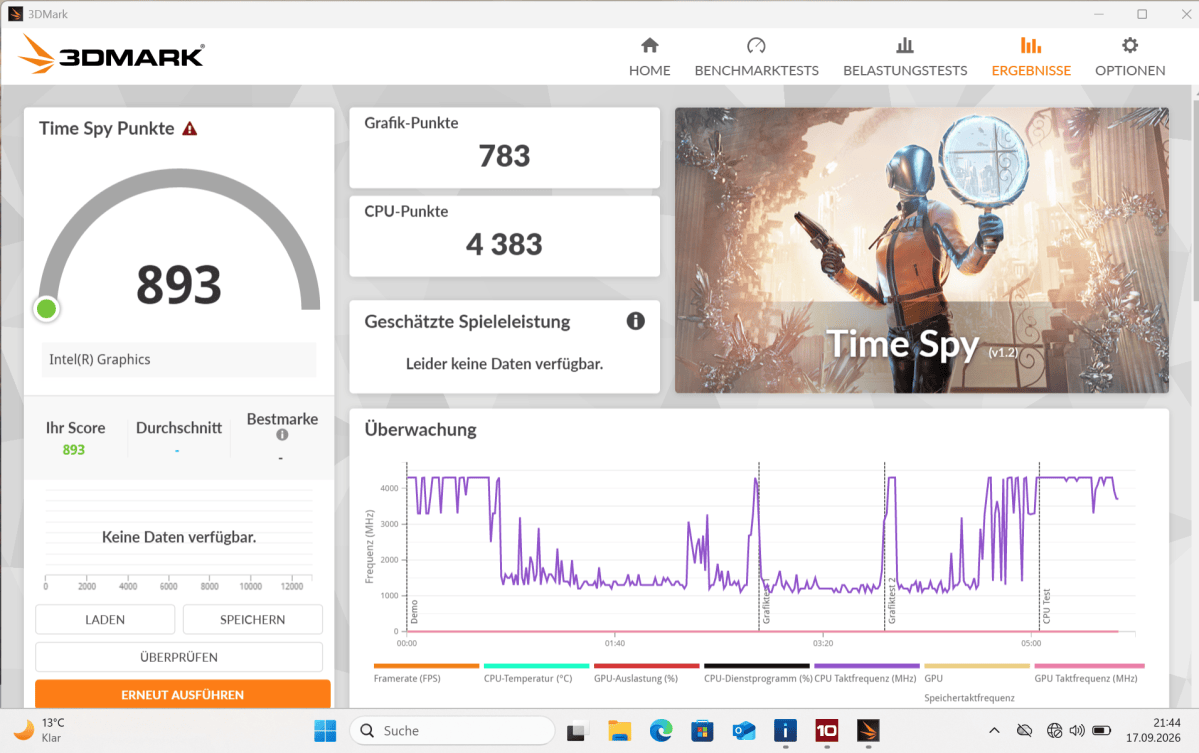Viewport: 1199px width, 753px height.
Task: Open Outlook from taskbar
Action: pos(743,731)
